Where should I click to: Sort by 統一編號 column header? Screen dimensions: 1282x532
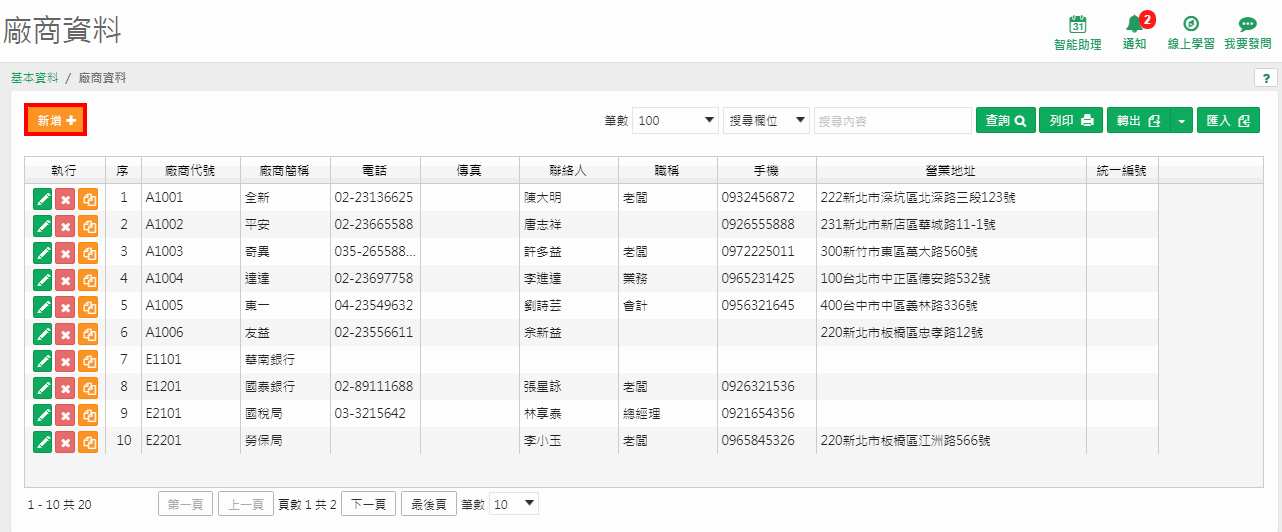(1122, 170)
